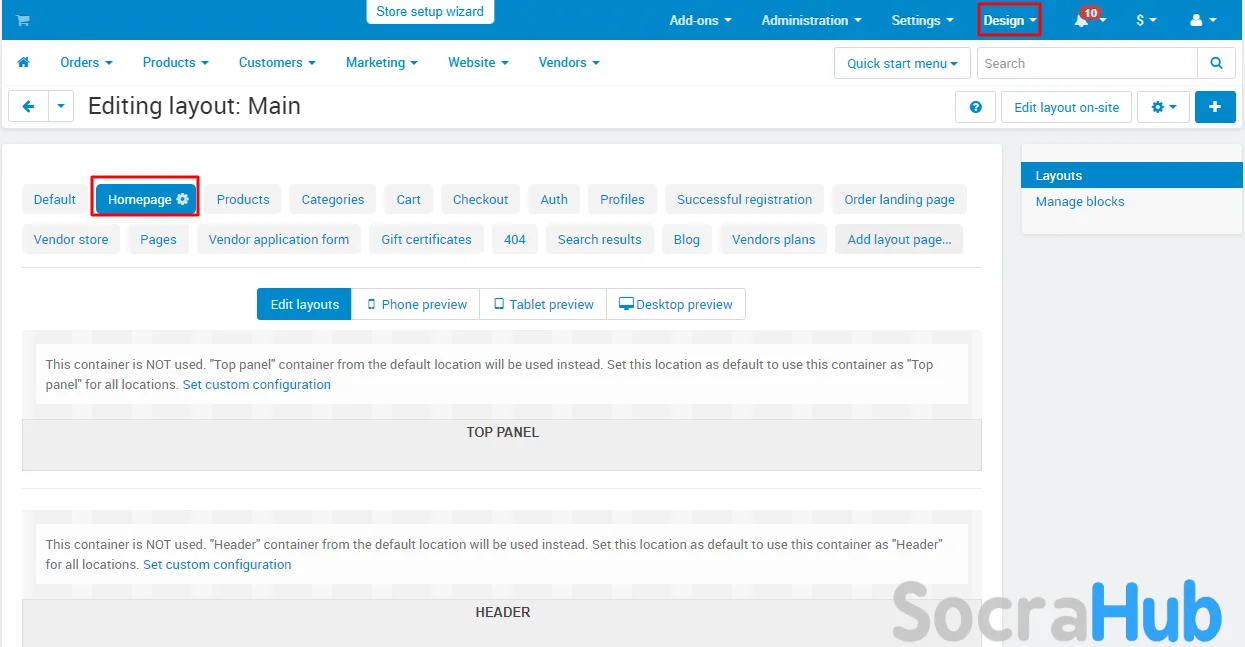
Task: Switch to Desktop preview
Action: point(676,304)
